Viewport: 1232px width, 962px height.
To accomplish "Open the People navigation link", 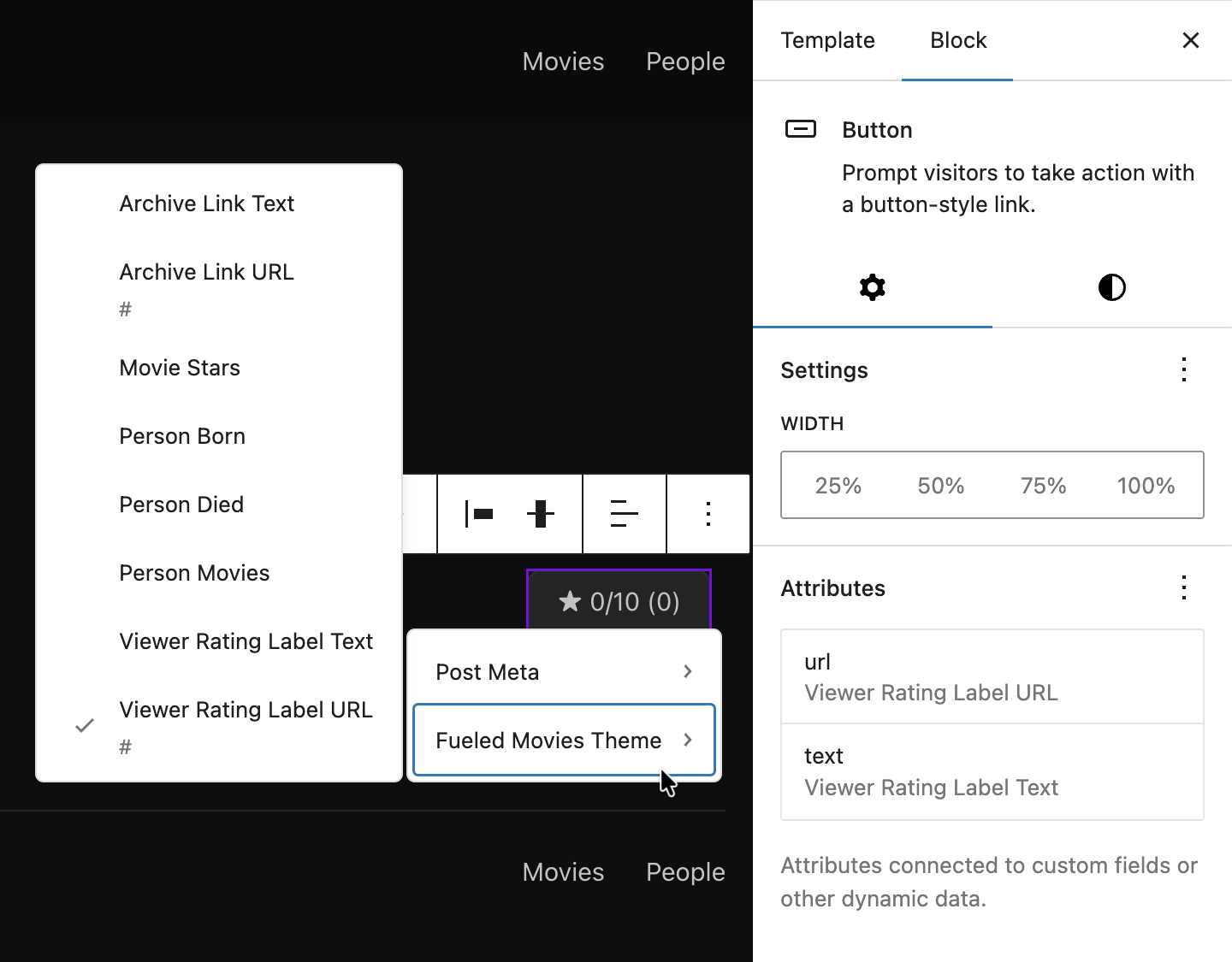I will 684,61.
